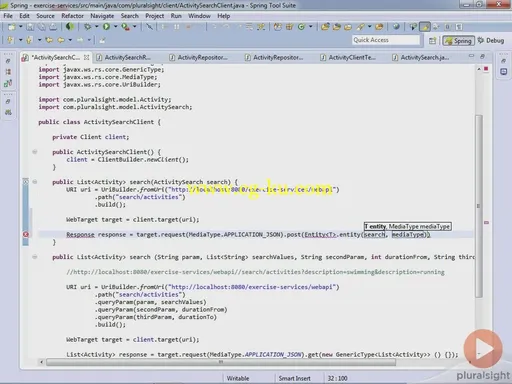Open the Debug configurations dropdown arrow
512x384 pixels.
97,27
